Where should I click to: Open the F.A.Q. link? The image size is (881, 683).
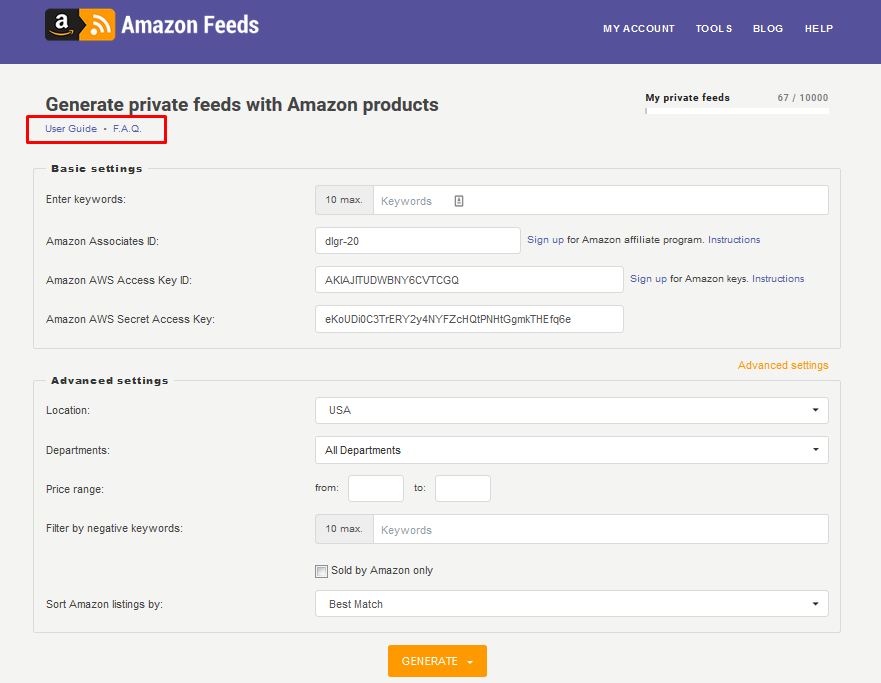(127, 129)
